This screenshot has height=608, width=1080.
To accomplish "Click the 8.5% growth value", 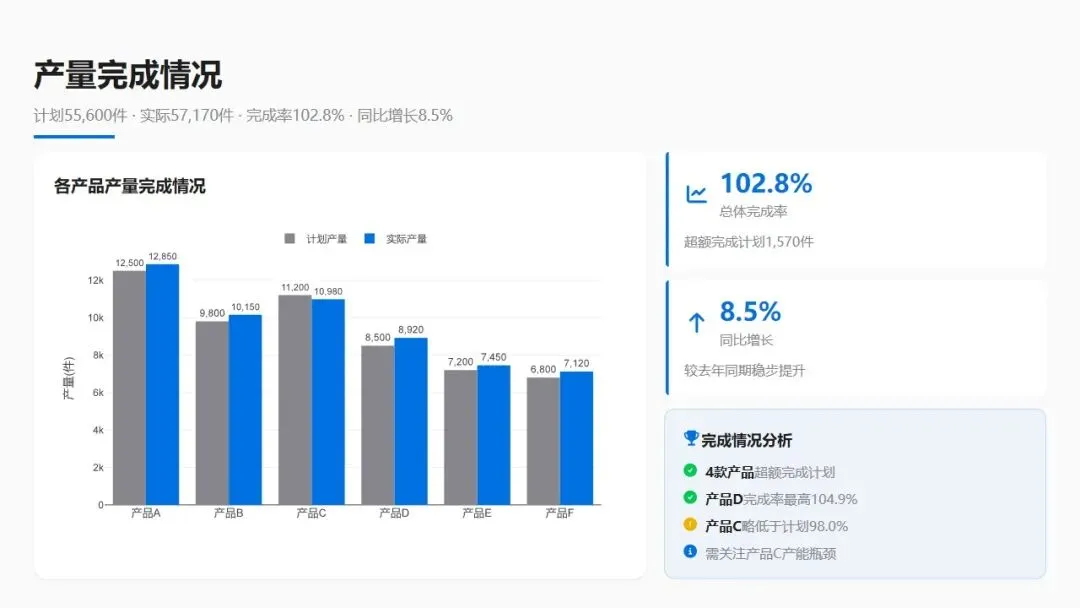I will click(750, 312).
